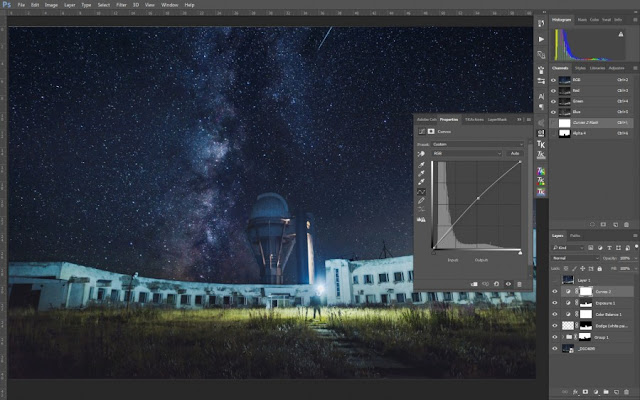
Task: Delete the Curves adjustment via Properties trash
Action: pyautogui.click(x=519, y=284)
